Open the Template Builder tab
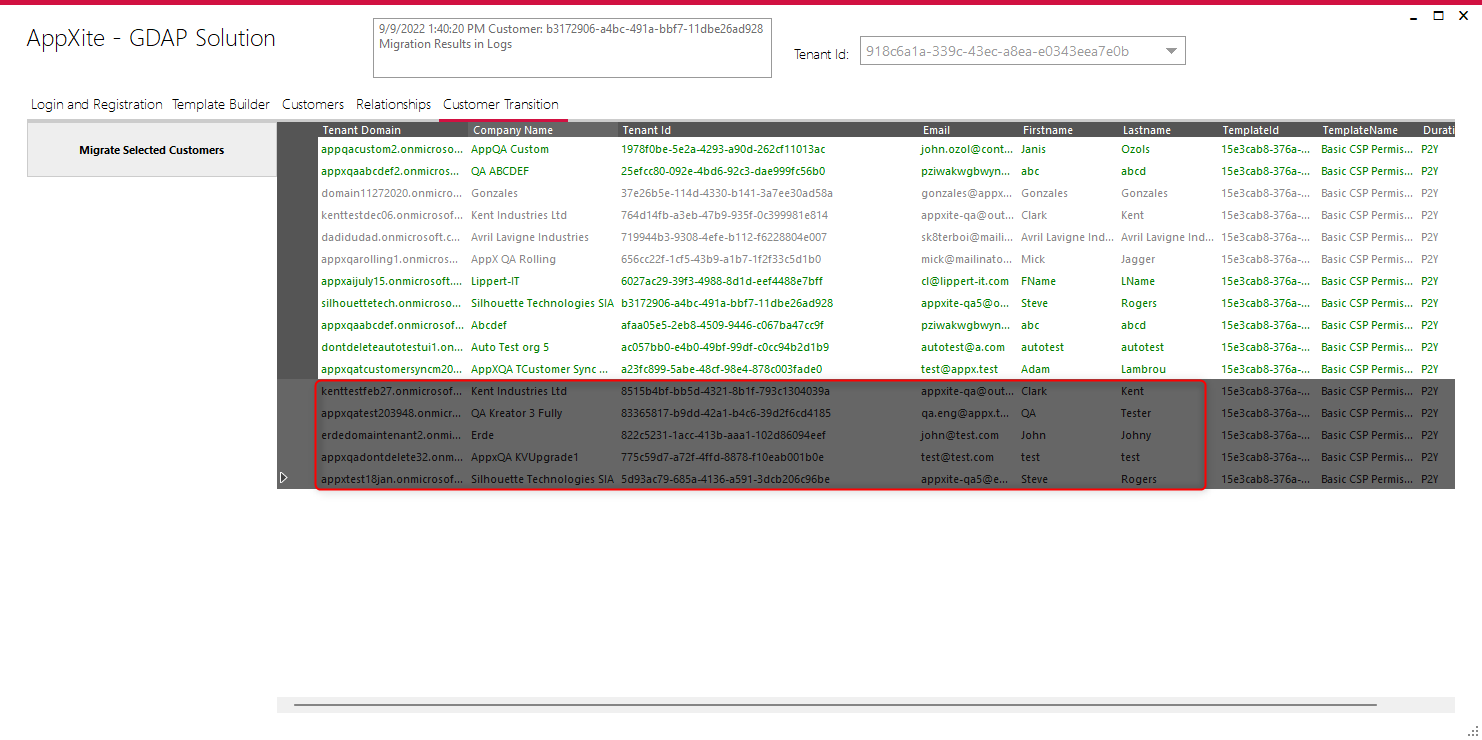This screenshot has width=1482, height=740. tap(221, 104)
